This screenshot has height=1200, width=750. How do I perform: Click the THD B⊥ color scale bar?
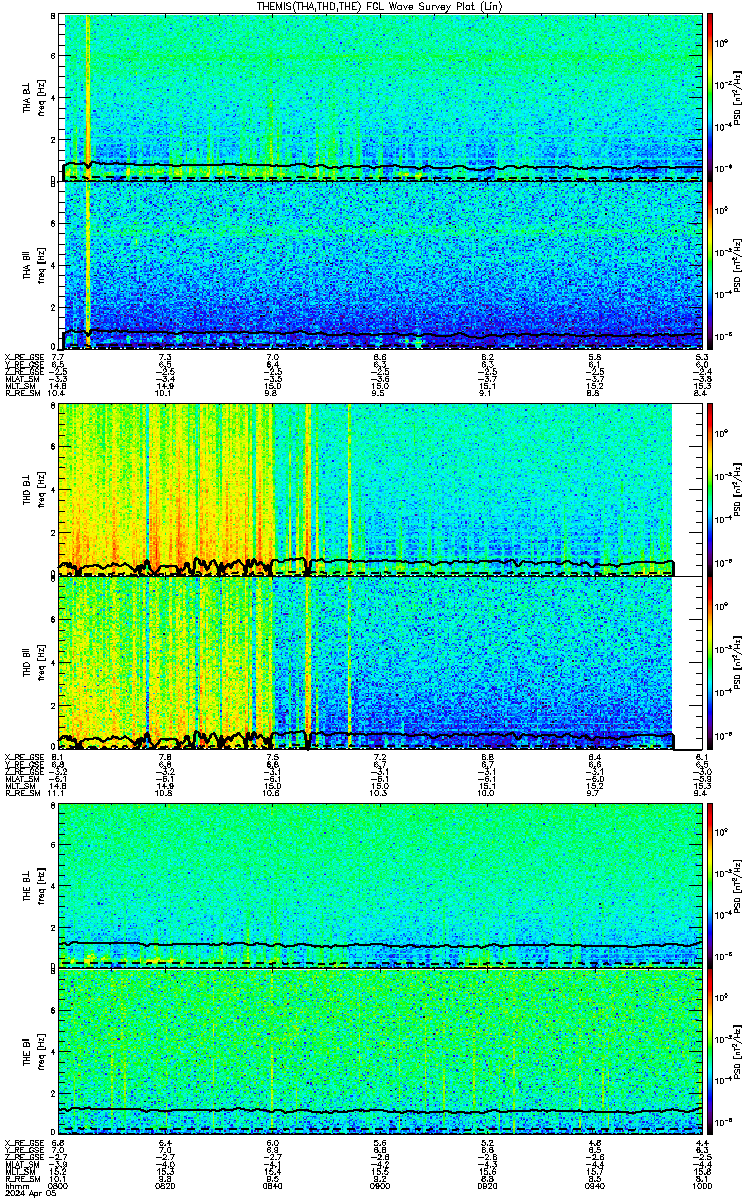[x=710, y=491]
